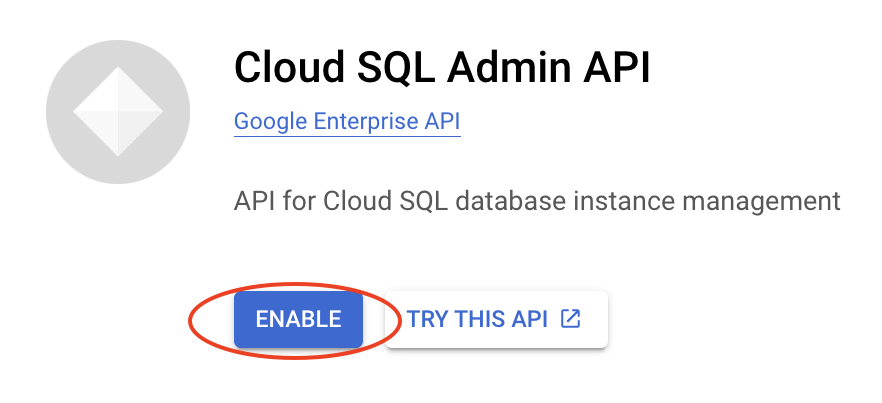
Task: Open the underlined Google Enterprise API hyperlink
Action: click(x=347, y=122)
